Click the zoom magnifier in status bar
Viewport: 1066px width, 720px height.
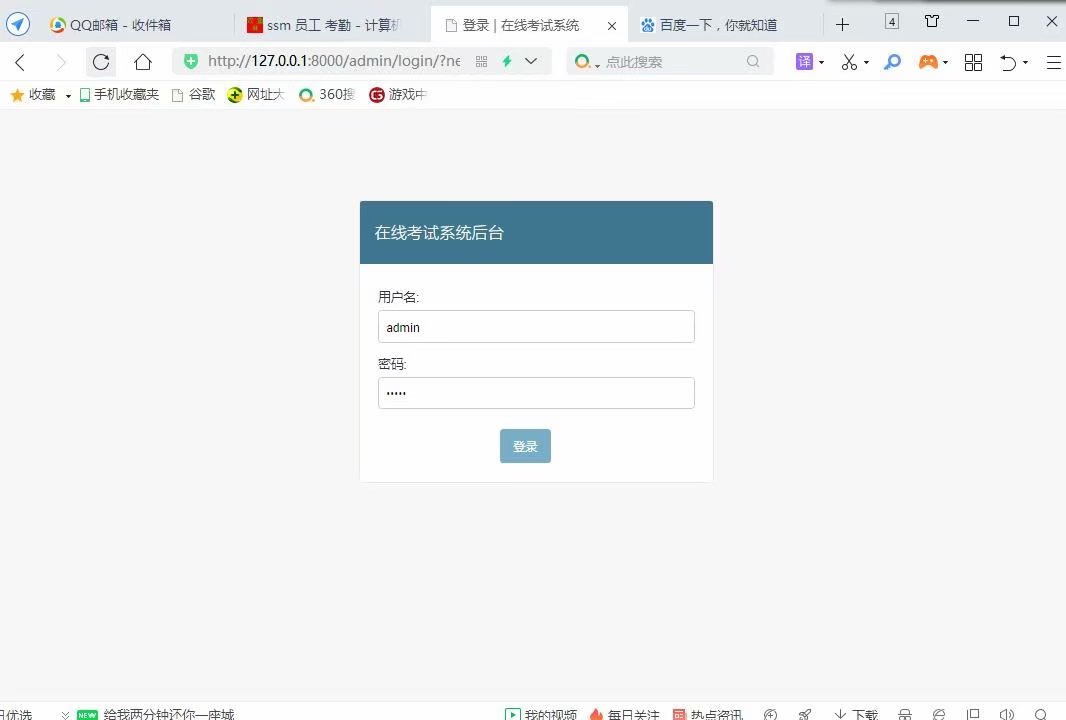pyautogui.click(x=1040, y=715)
